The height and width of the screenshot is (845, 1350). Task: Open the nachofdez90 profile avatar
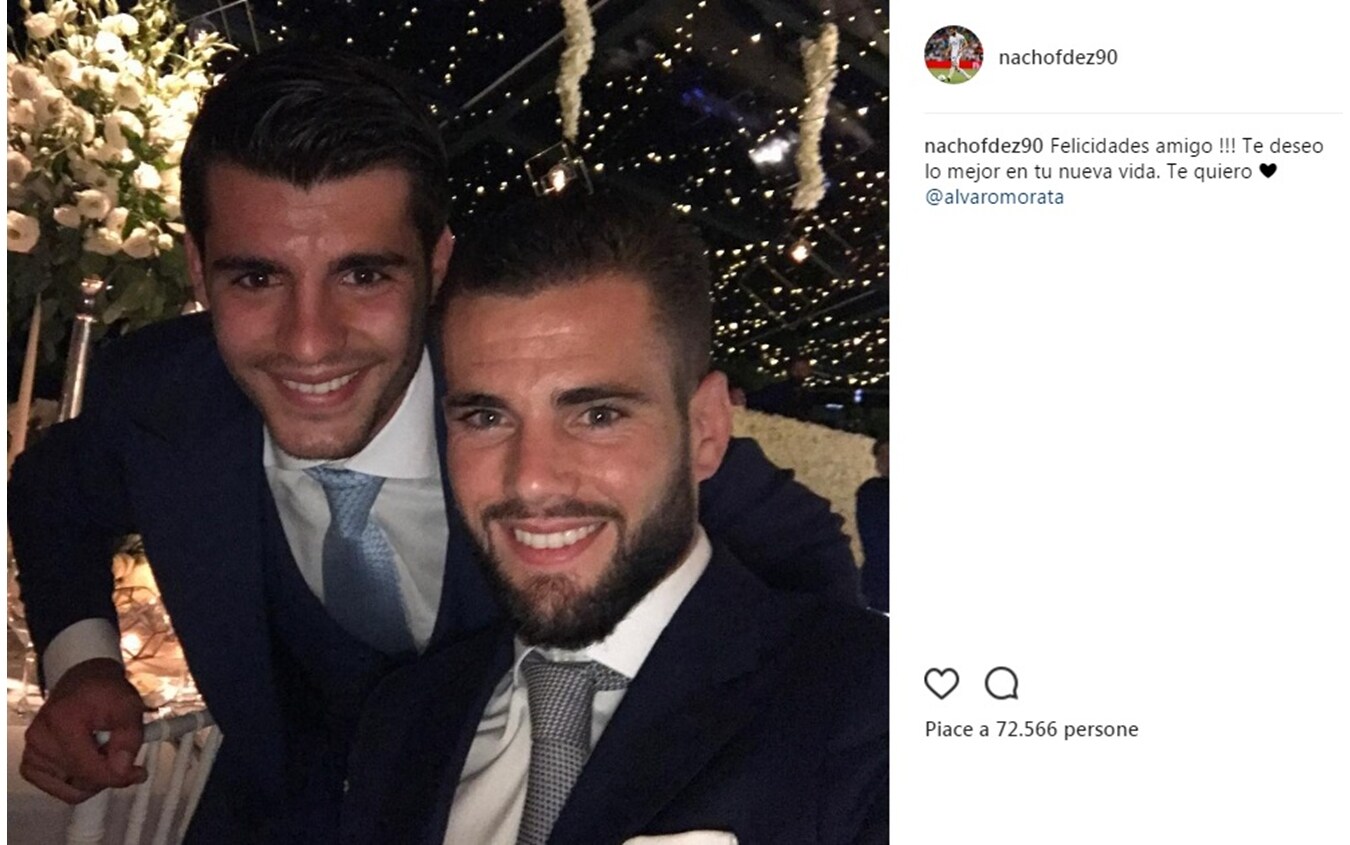pos(953,55)
